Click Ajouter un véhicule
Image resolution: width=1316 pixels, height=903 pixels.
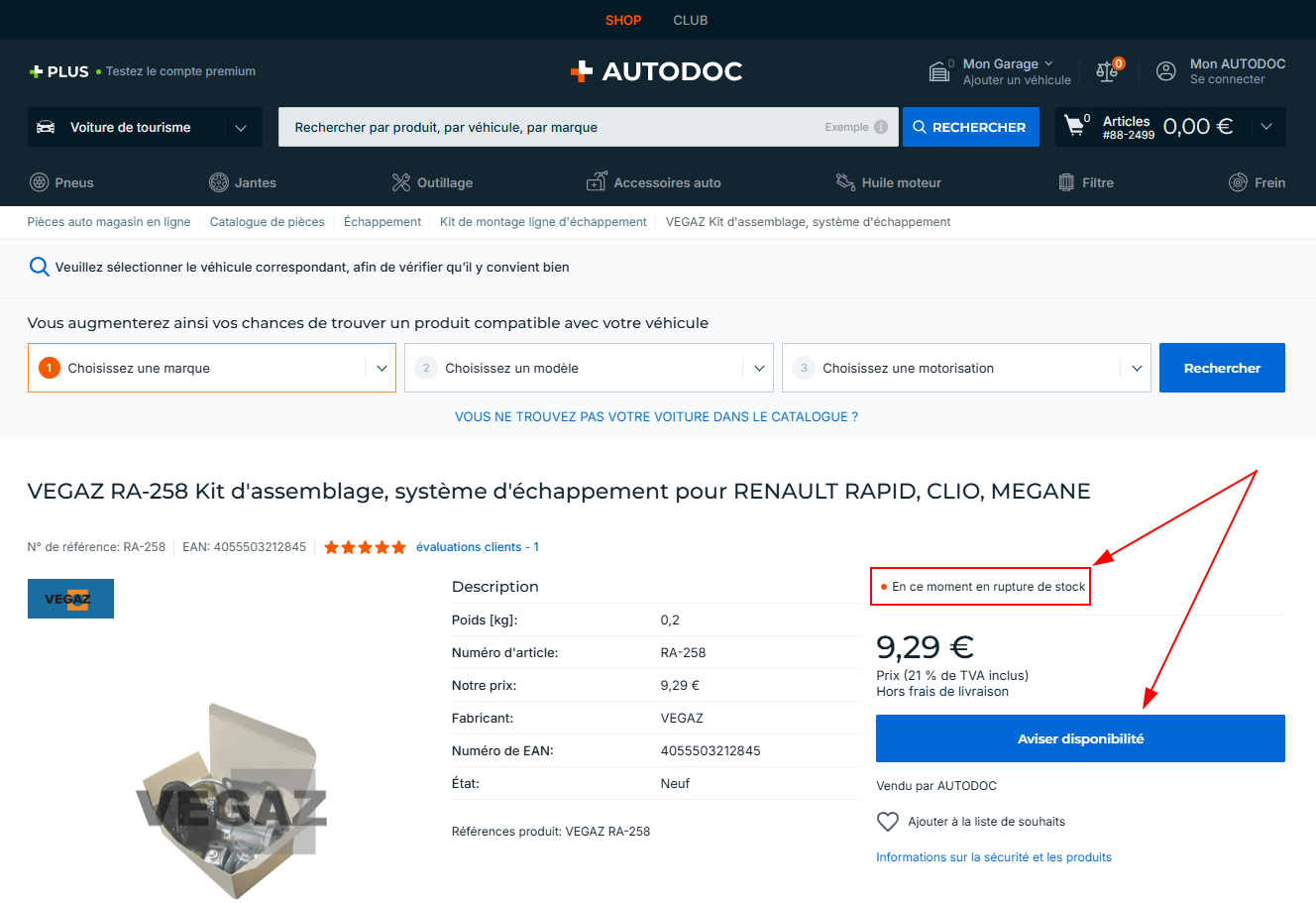pyautogui.click(x=1017, y=80)
